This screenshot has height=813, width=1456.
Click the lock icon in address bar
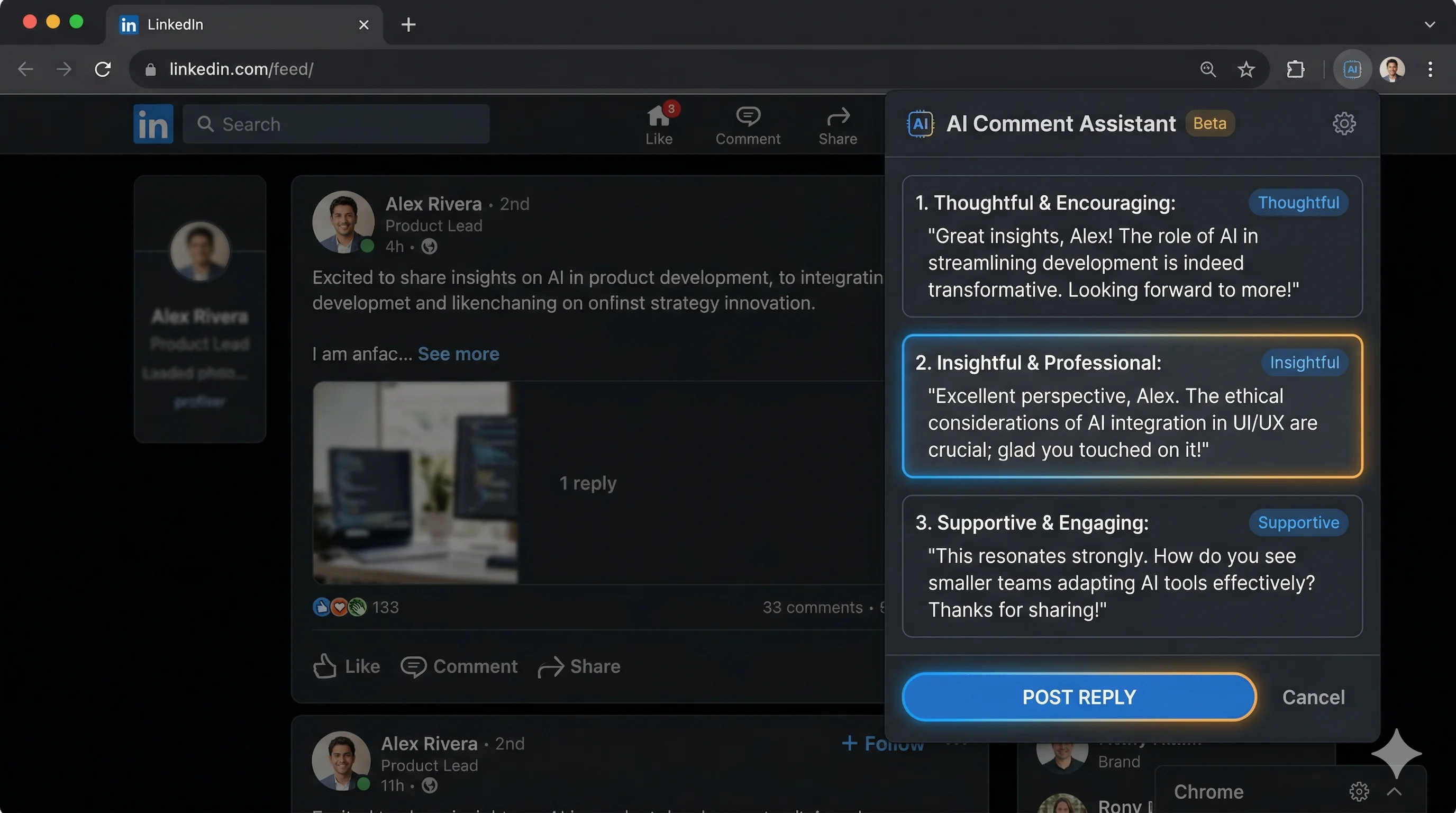pos(150,69)
